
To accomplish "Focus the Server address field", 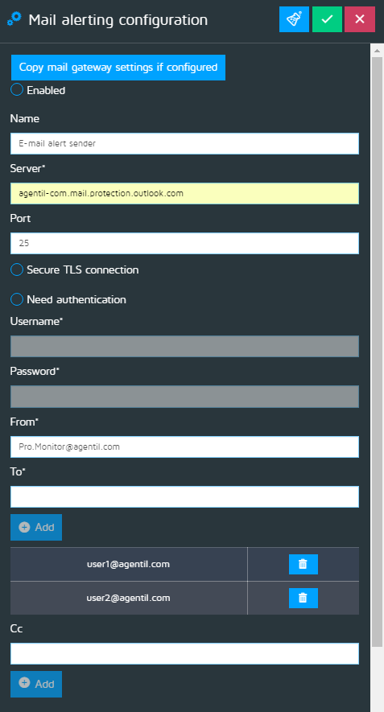I will click(185, 193).
